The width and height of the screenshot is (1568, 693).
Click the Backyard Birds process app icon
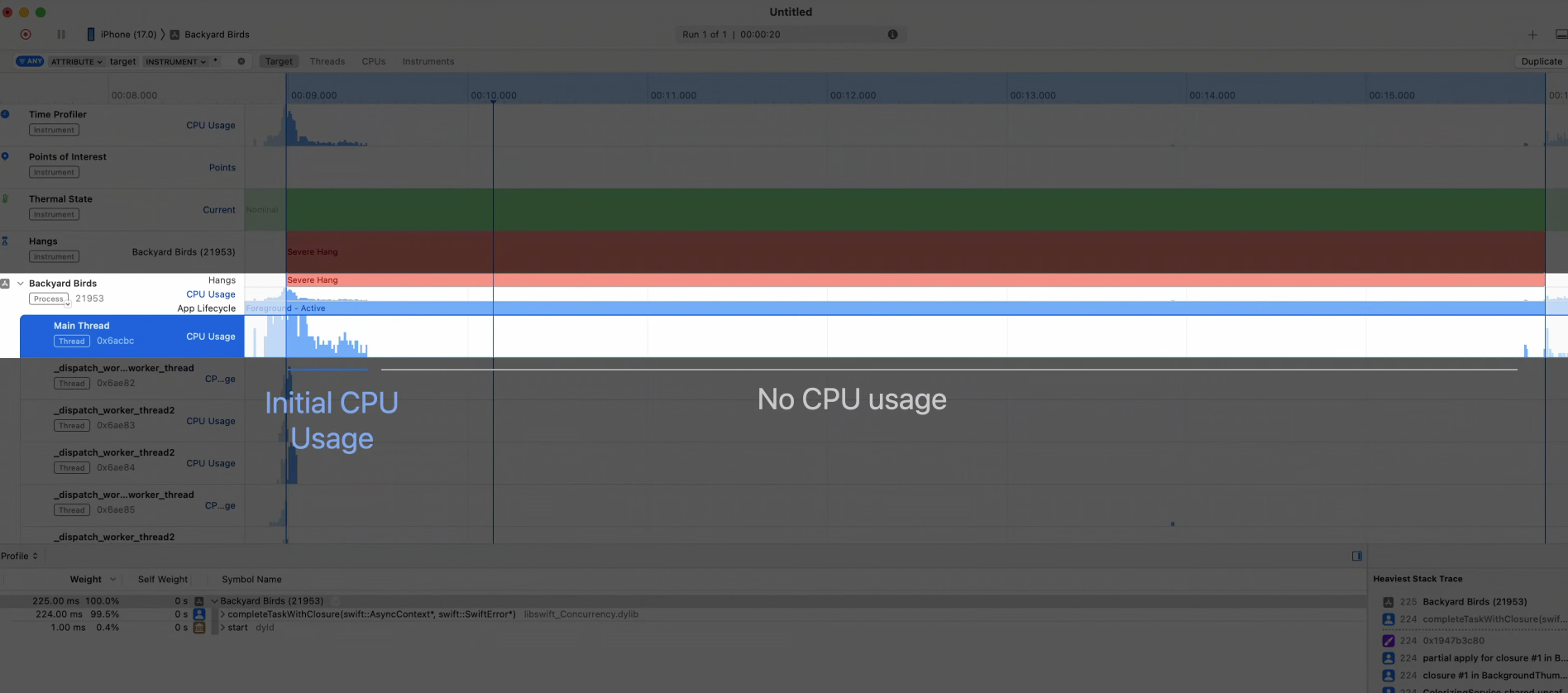pos(5,283)
